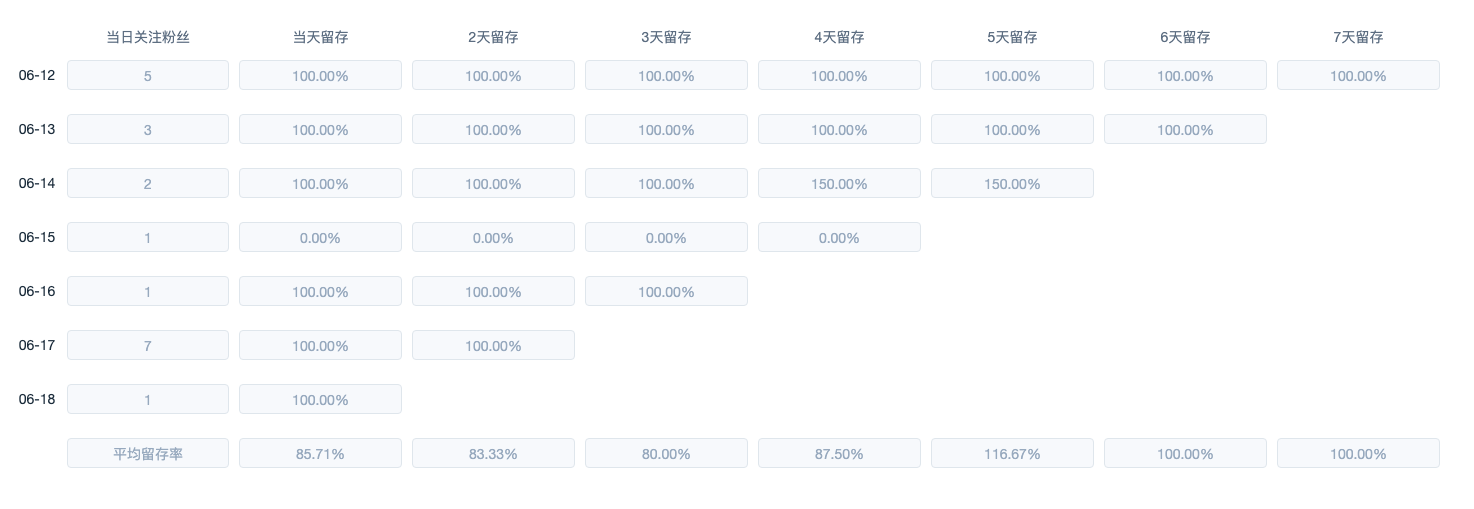
Task: Select the 平均留存率 label cell
Action: pyautogui.click(x=148, y=454)
